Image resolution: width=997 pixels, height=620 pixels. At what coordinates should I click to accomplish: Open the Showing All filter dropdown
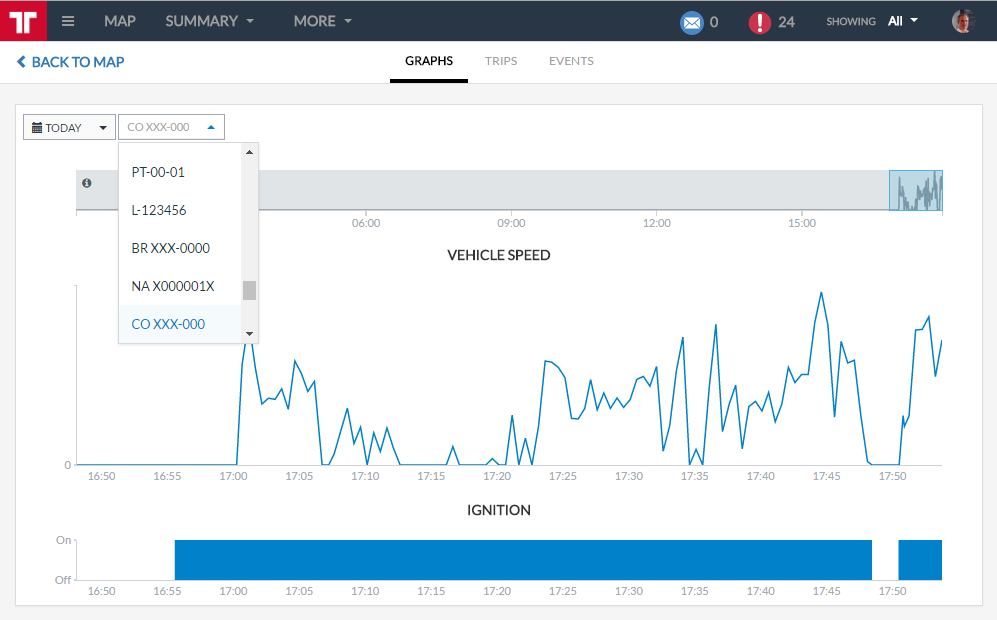pos(902,21)
